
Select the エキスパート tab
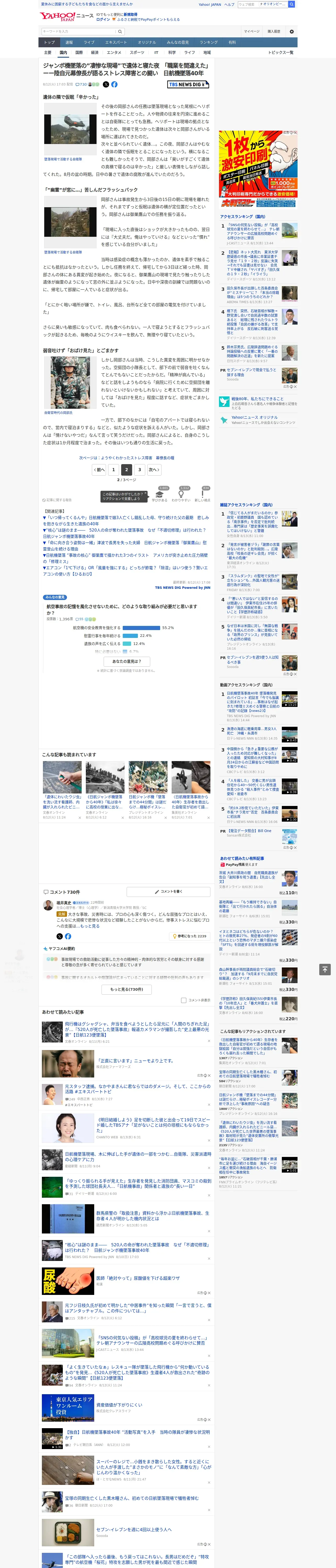point(116,43)
